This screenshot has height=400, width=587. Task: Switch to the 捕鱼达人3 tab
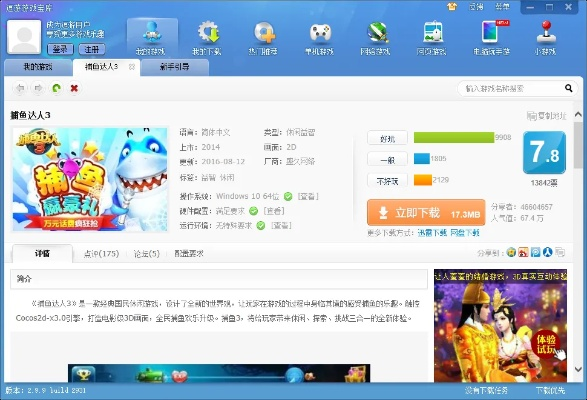click(106, 67)
